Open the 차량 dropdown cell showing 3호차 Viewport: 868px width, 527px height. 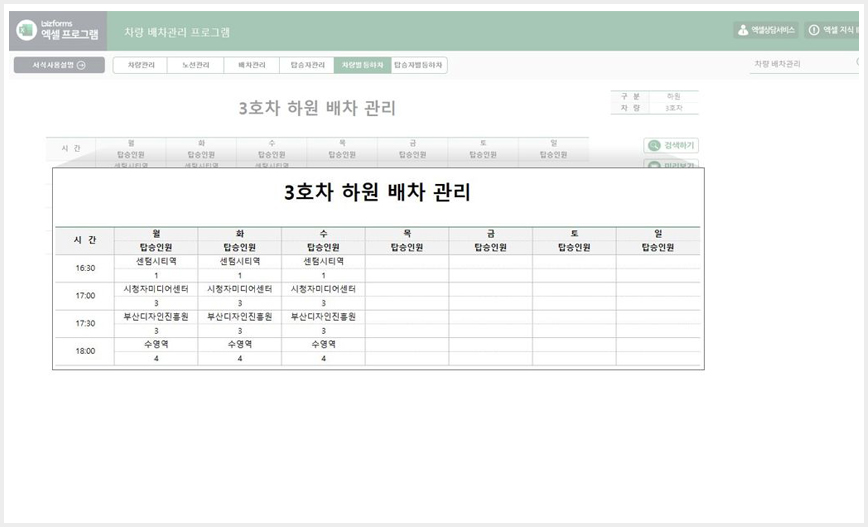click(674, 108)
